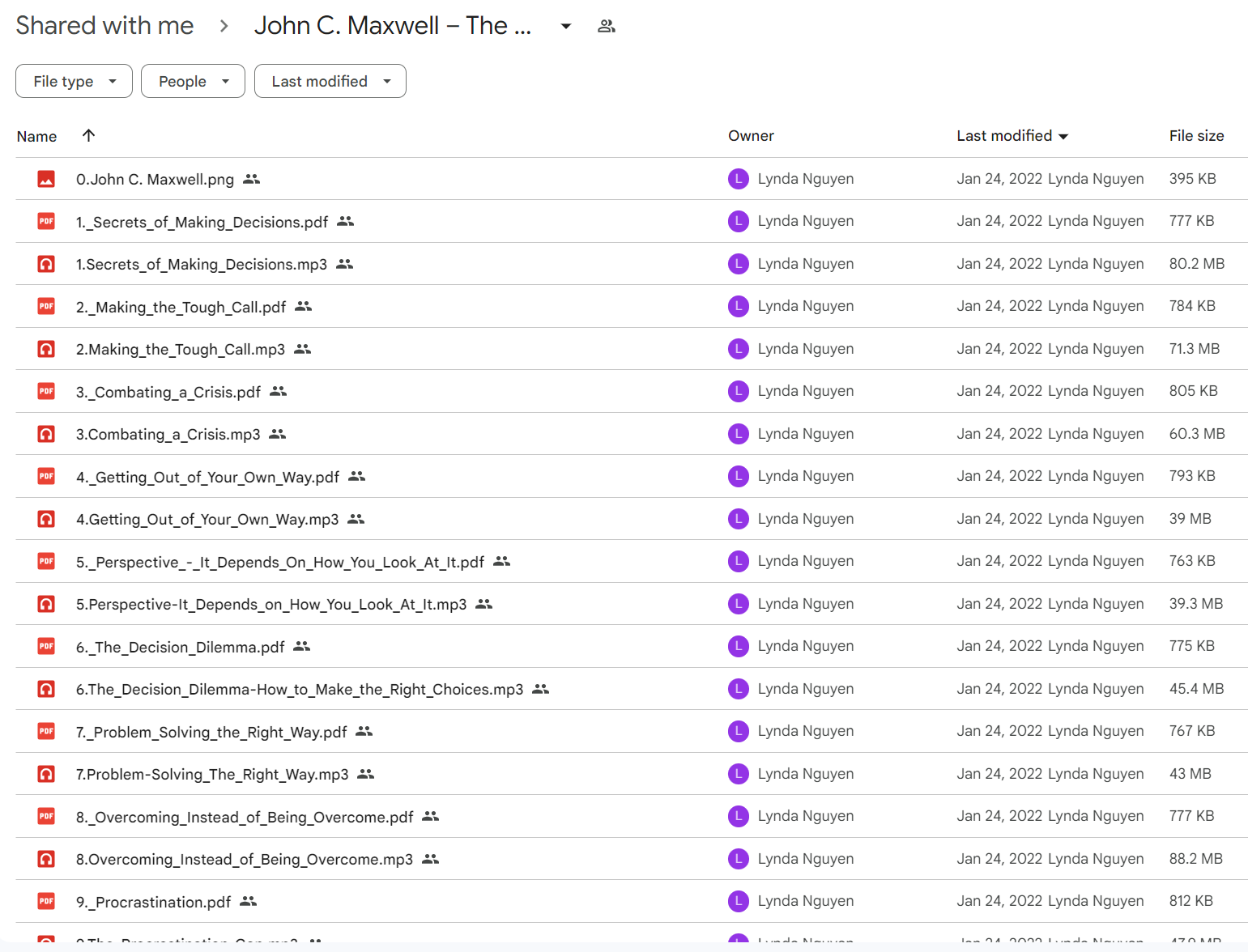The width and height of the screenshot is (1248, 952).
Task: Click the PDF icon for 7._Problem_Solving_the_Right_Way.pdf
Action: click(46, 731)
